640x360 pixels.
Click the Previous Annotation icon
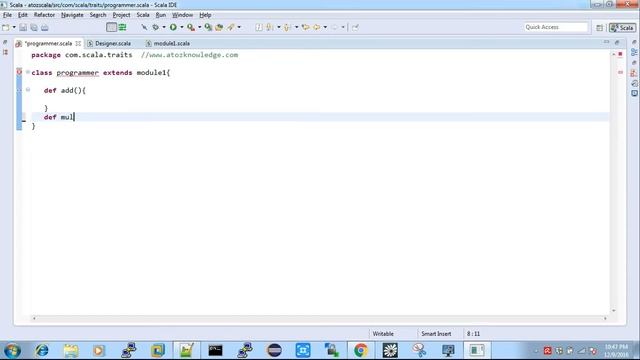tap(287, 27)
